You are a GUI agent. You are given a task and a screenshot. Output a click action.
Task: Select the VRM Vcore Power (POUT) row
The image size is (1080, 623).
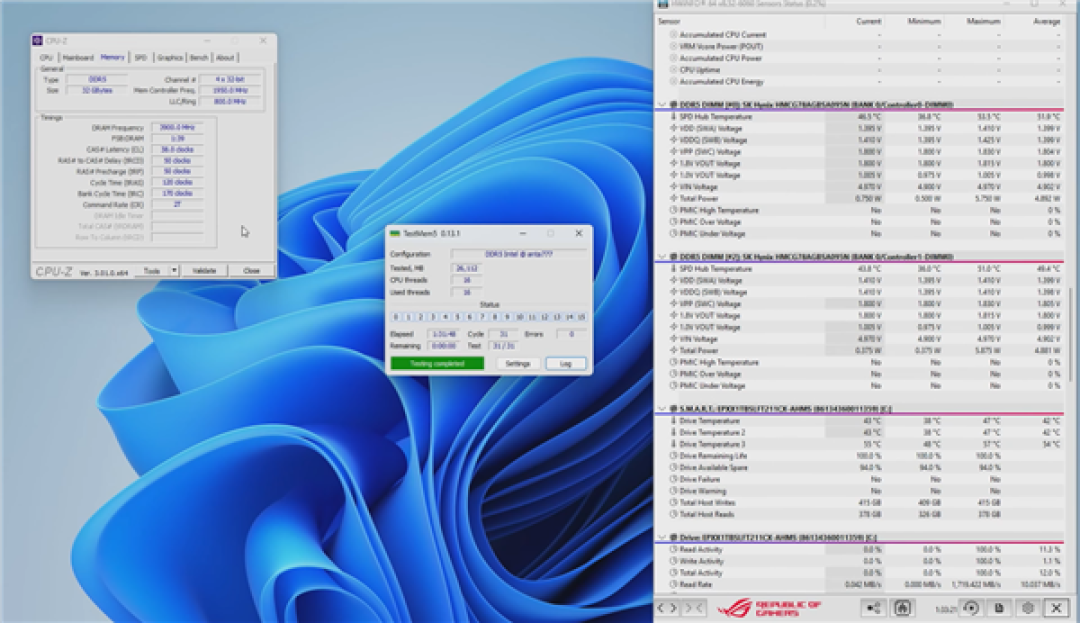click(x=861, y=46)
